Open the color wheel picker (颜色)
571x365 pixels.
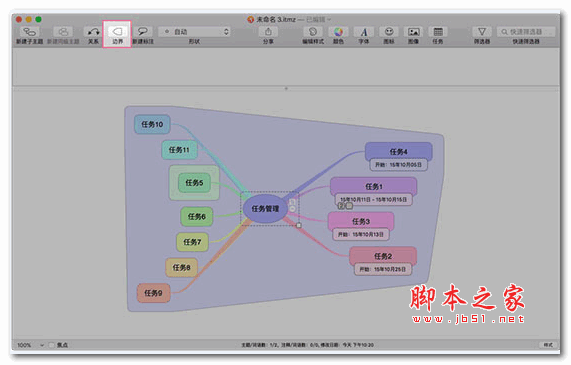click(338, 32)
